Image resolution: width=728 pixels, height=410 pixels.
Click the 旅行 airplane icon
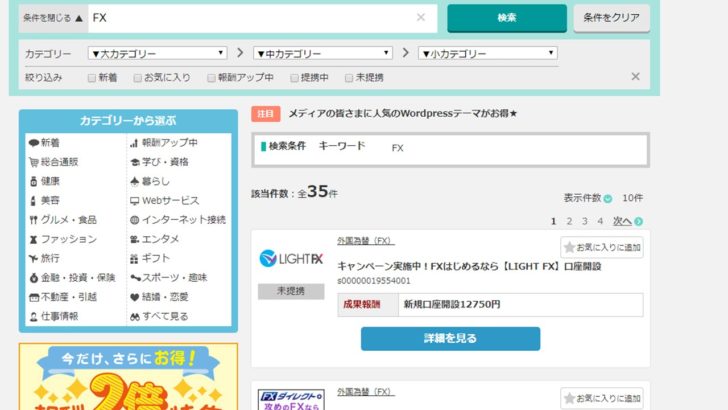click(33, 259)
